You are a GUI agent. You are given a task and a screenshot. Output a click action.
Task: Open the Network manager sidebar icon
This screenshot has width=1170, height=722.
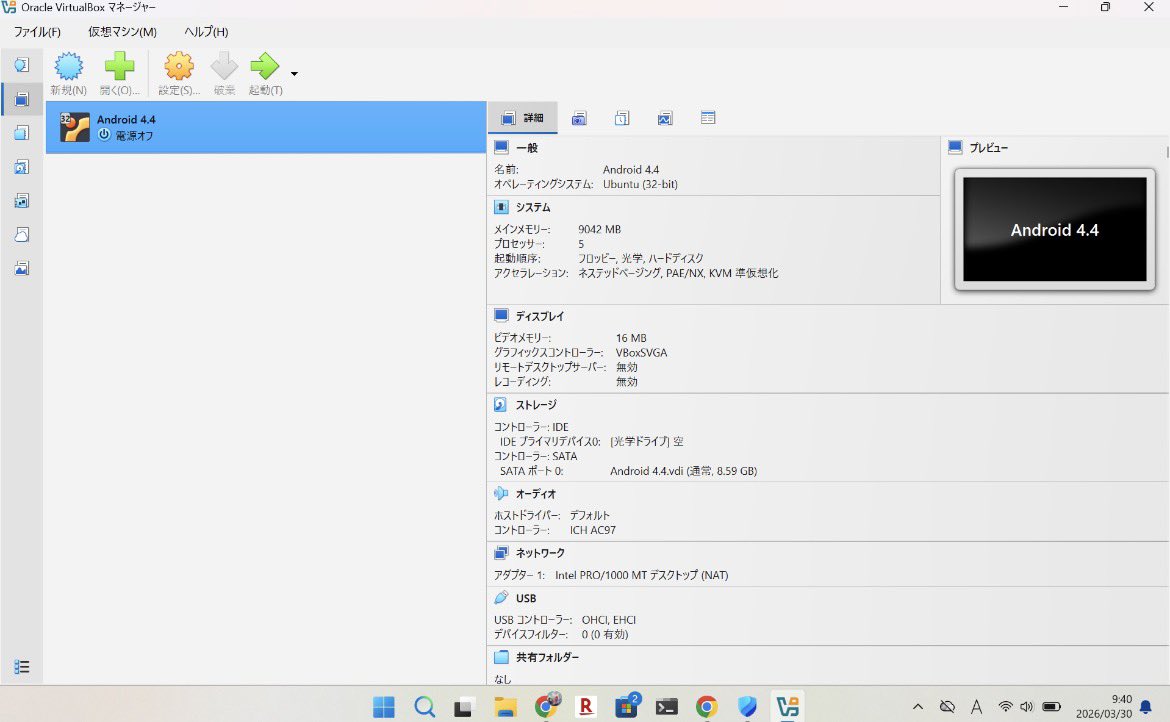tap(22, 201)
